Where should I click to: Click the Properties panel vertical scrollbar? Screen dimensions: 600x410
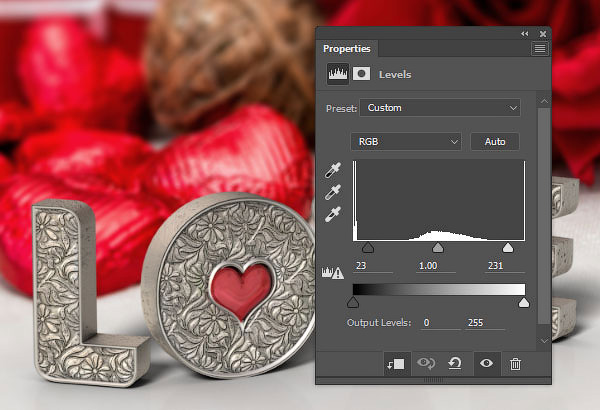[x=544, y=216]
